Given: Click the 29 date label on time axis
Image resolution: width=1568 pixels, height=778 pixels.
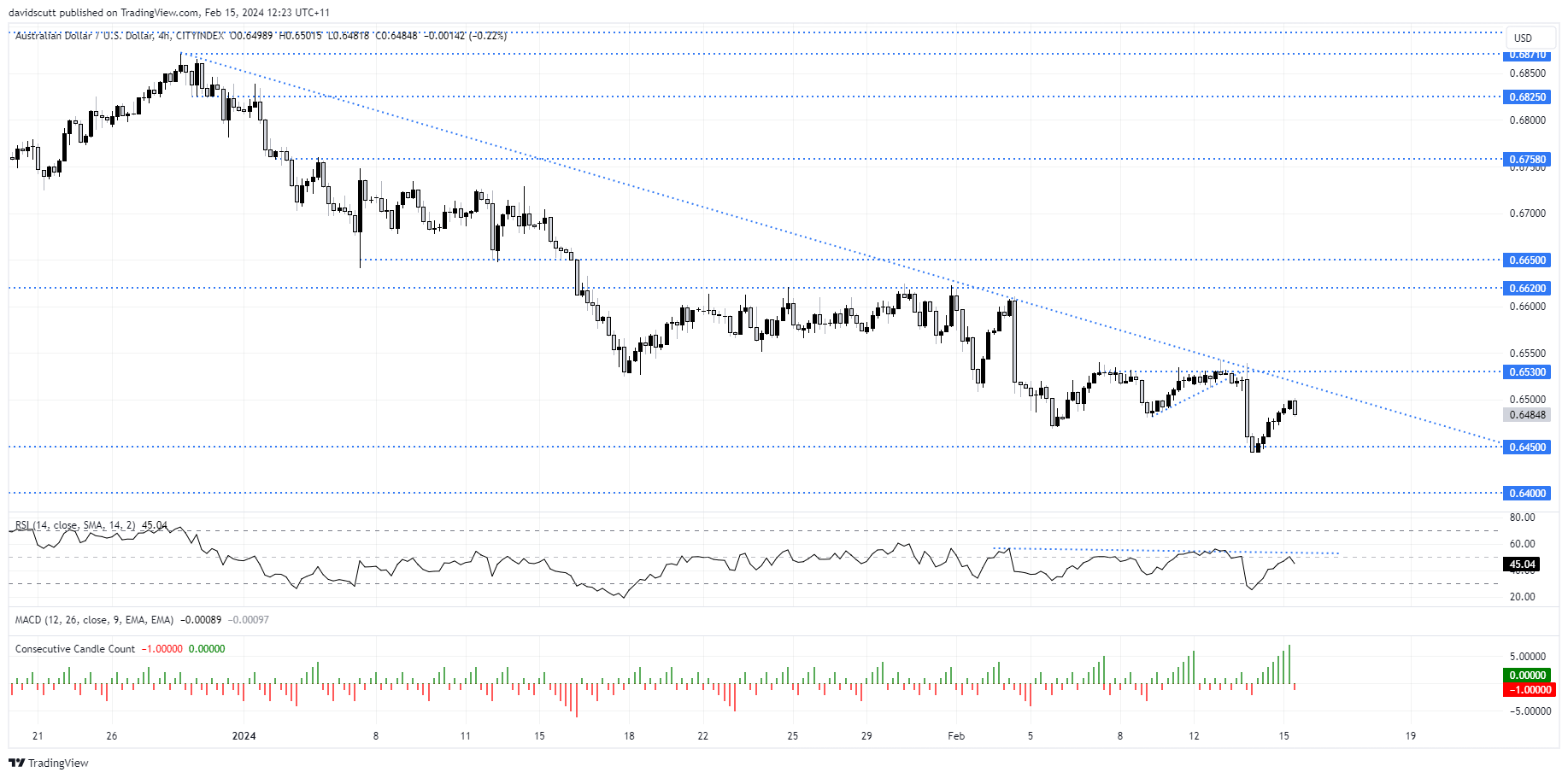Looking at the screenshot, I should click(866, 736).
